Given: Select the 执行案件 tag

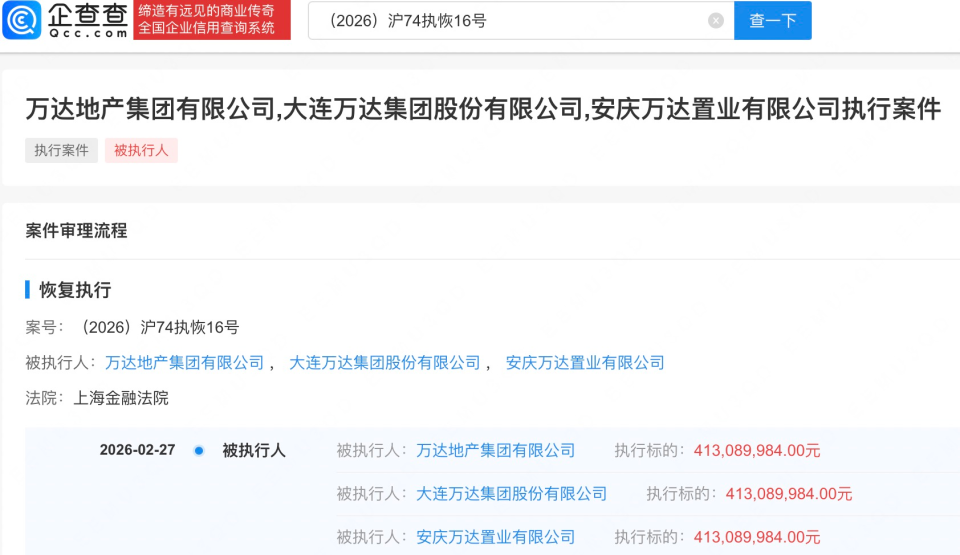Looking at the screenshot, I should [x=61, y=150].
